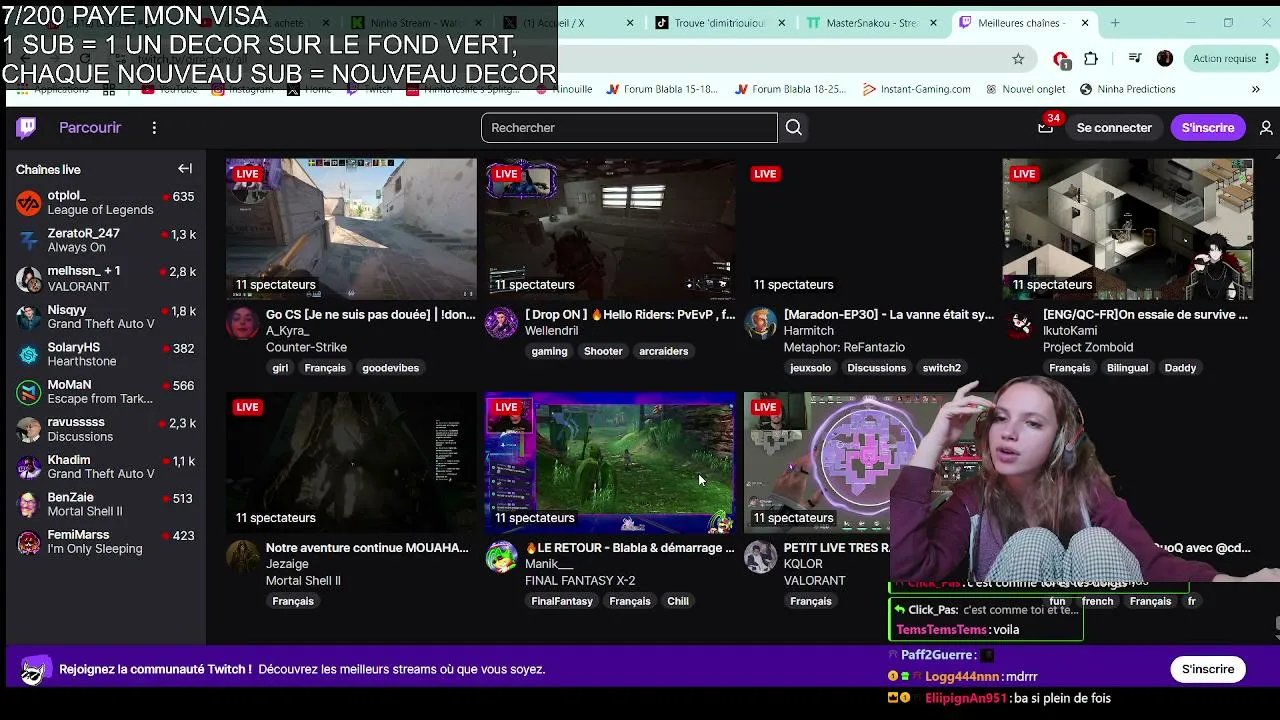Select the 'Daddy' tag
The width and height of the screenshot is (1280, 720).
point(1180,368)
